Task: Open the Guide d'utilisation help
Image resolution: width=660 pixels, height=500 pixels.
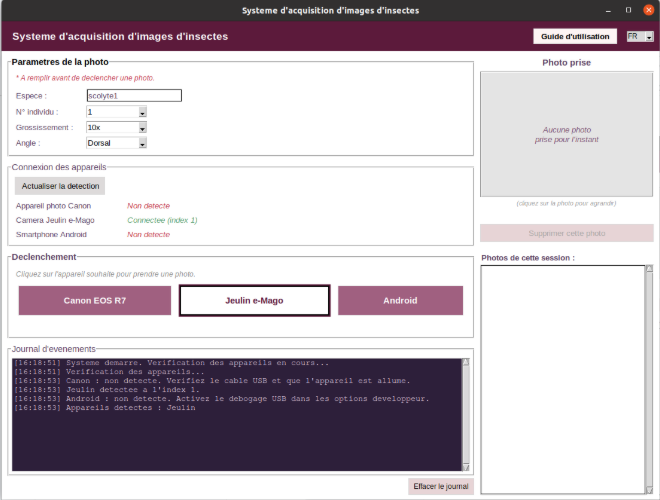Action: 575,37
